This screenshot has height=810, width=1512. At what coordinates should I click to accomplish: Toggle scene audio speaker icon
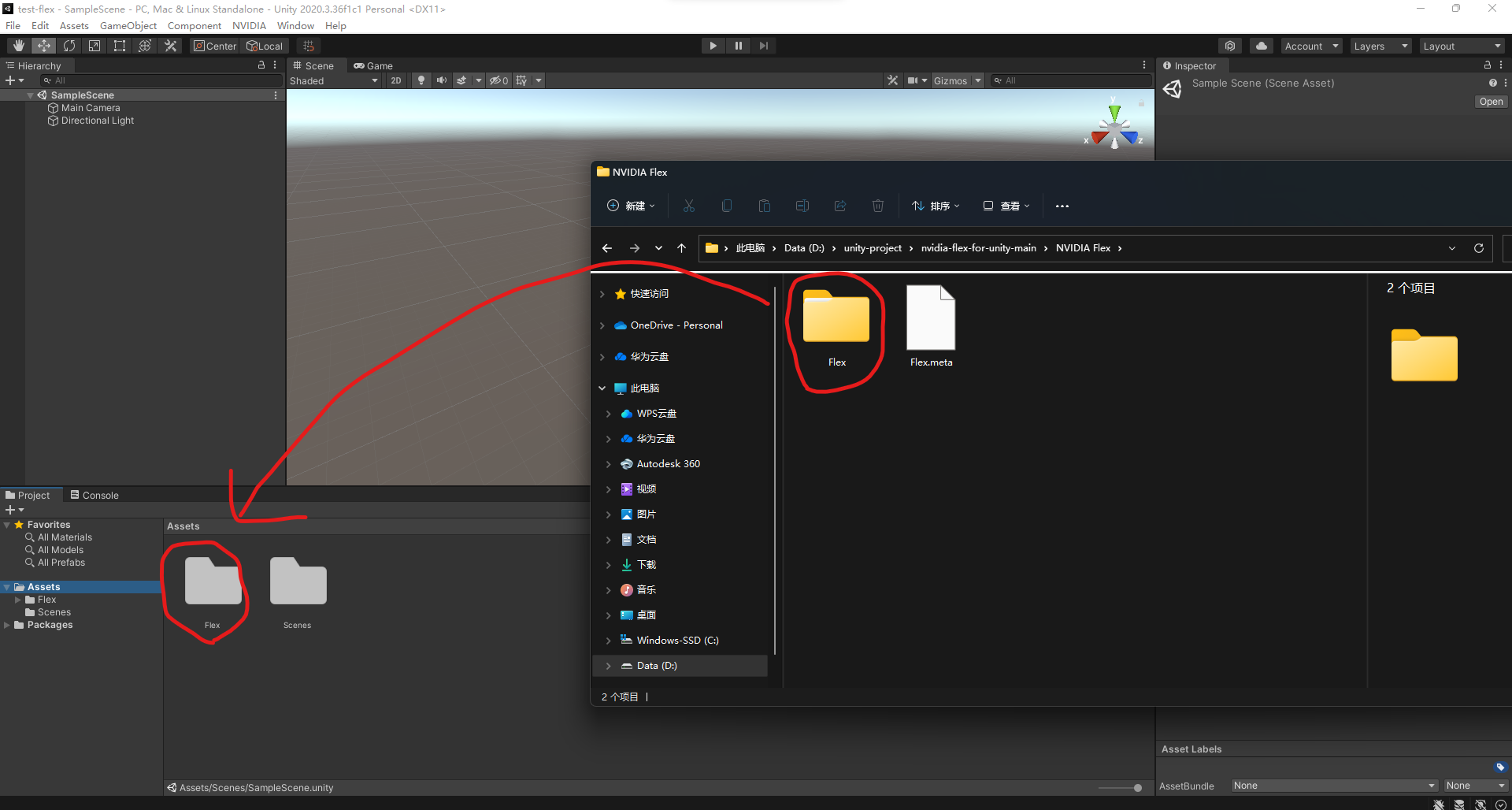click(441, 80)
